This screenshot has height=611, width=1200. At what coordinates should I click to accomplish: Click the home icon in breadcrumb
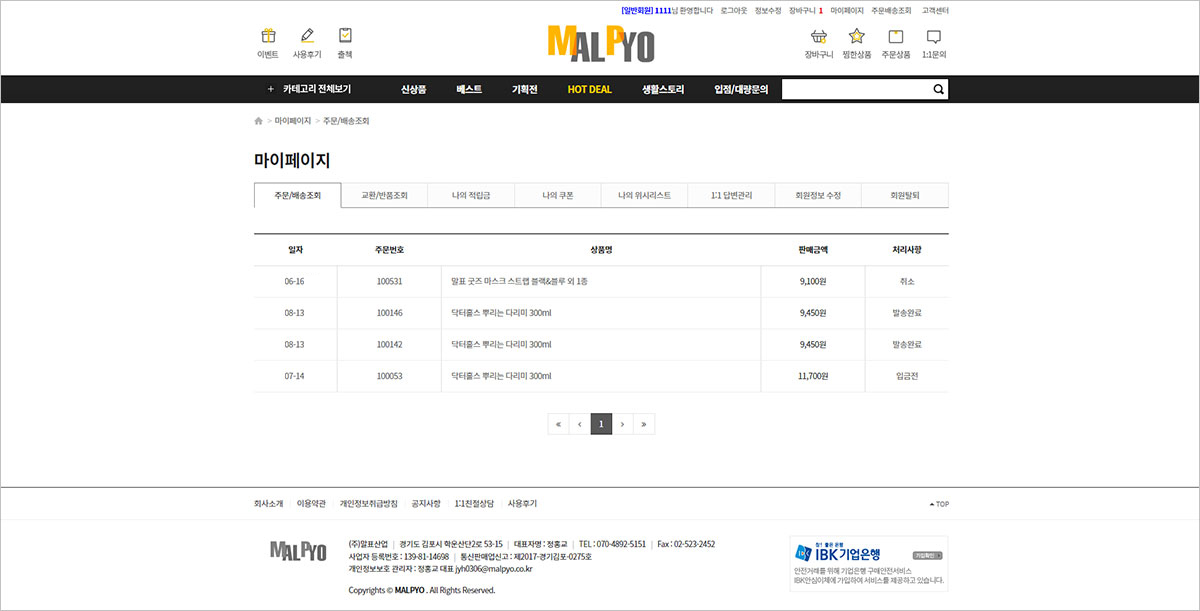click(x=259, y=121)
